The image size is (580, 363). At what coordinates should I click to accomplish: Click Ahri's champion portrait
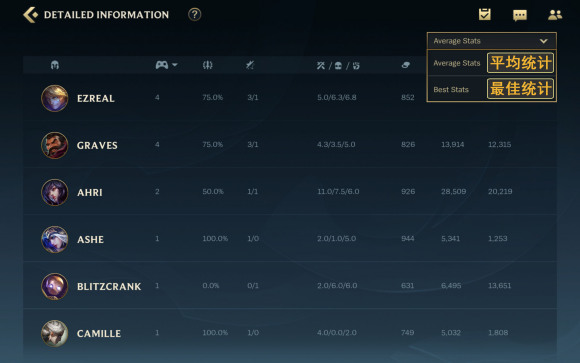click(x=54, y=192)
